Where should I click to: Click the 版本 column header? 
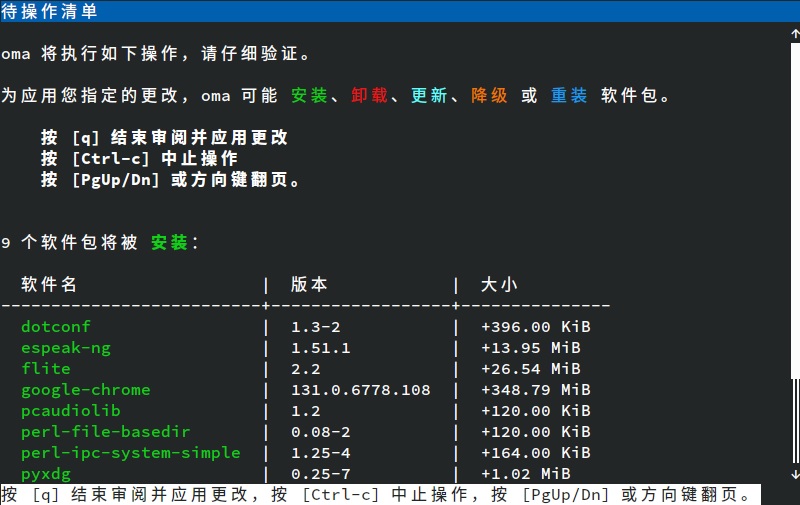[x=309, y=284]
